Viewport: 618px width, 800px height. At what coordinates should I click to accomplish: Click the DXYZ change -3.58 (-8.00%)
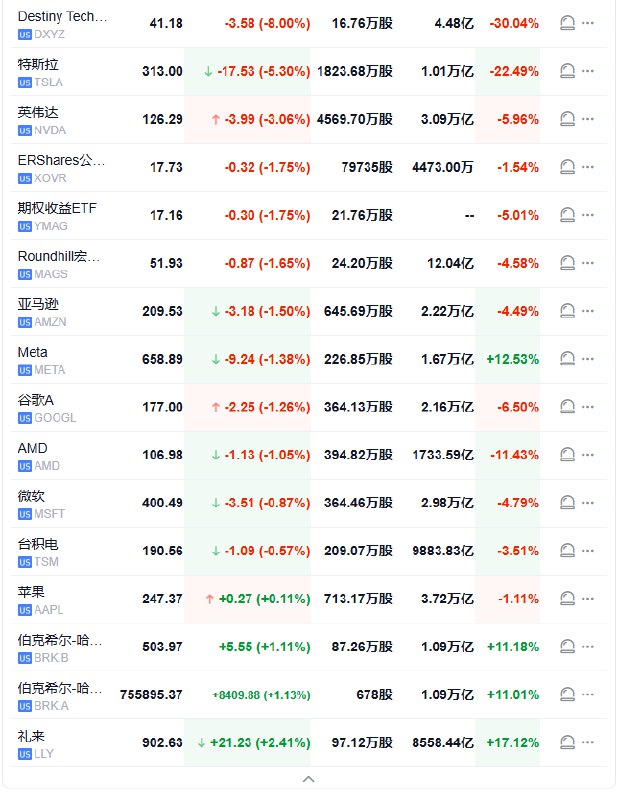point(267,23)
